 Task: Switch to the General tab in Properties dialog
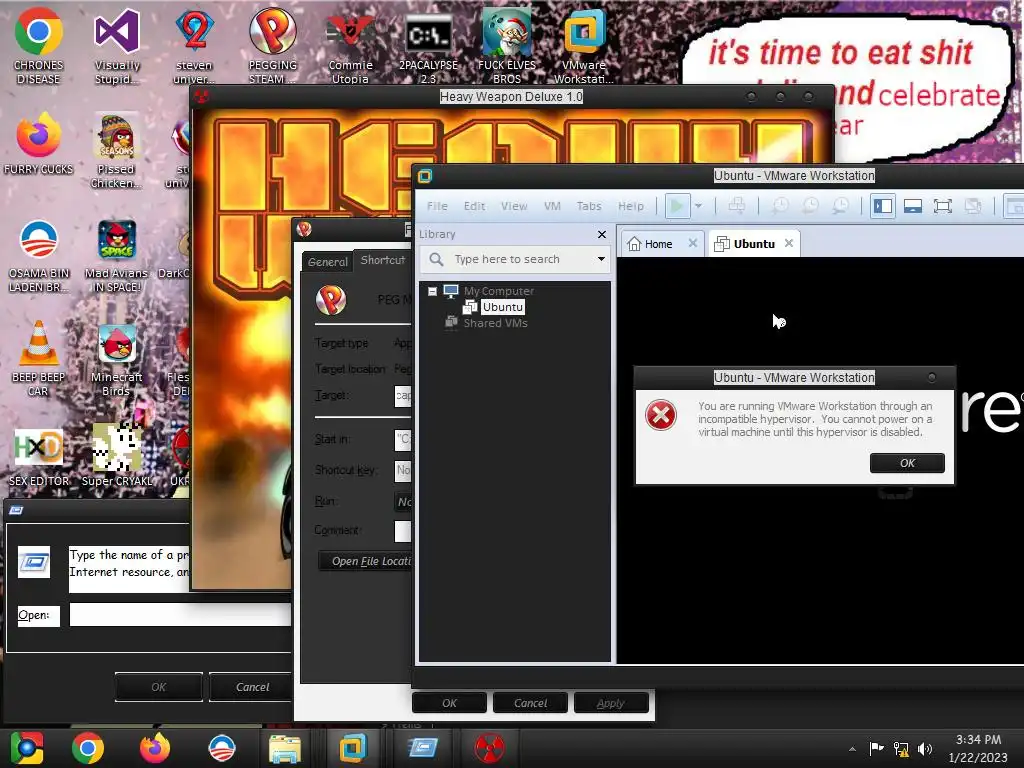(327, 261)
